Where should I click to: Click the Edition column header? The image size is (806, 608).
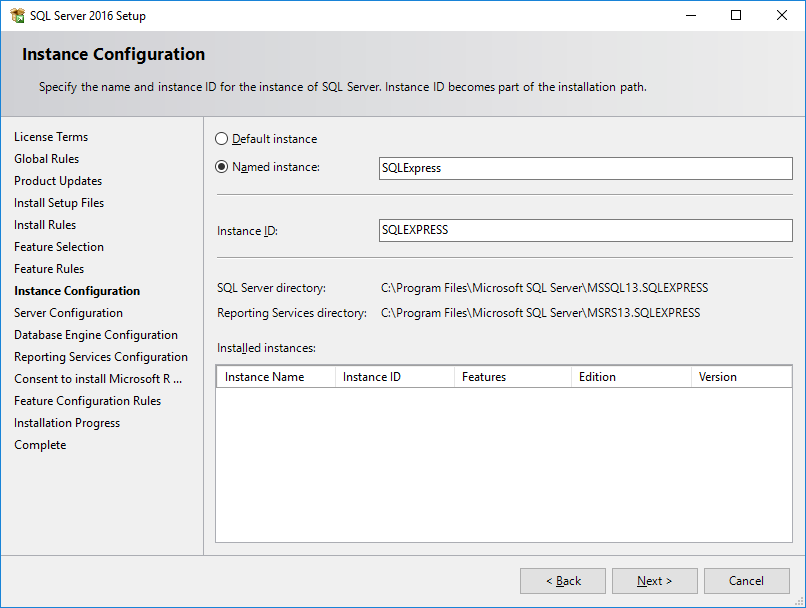pos(630,377)
